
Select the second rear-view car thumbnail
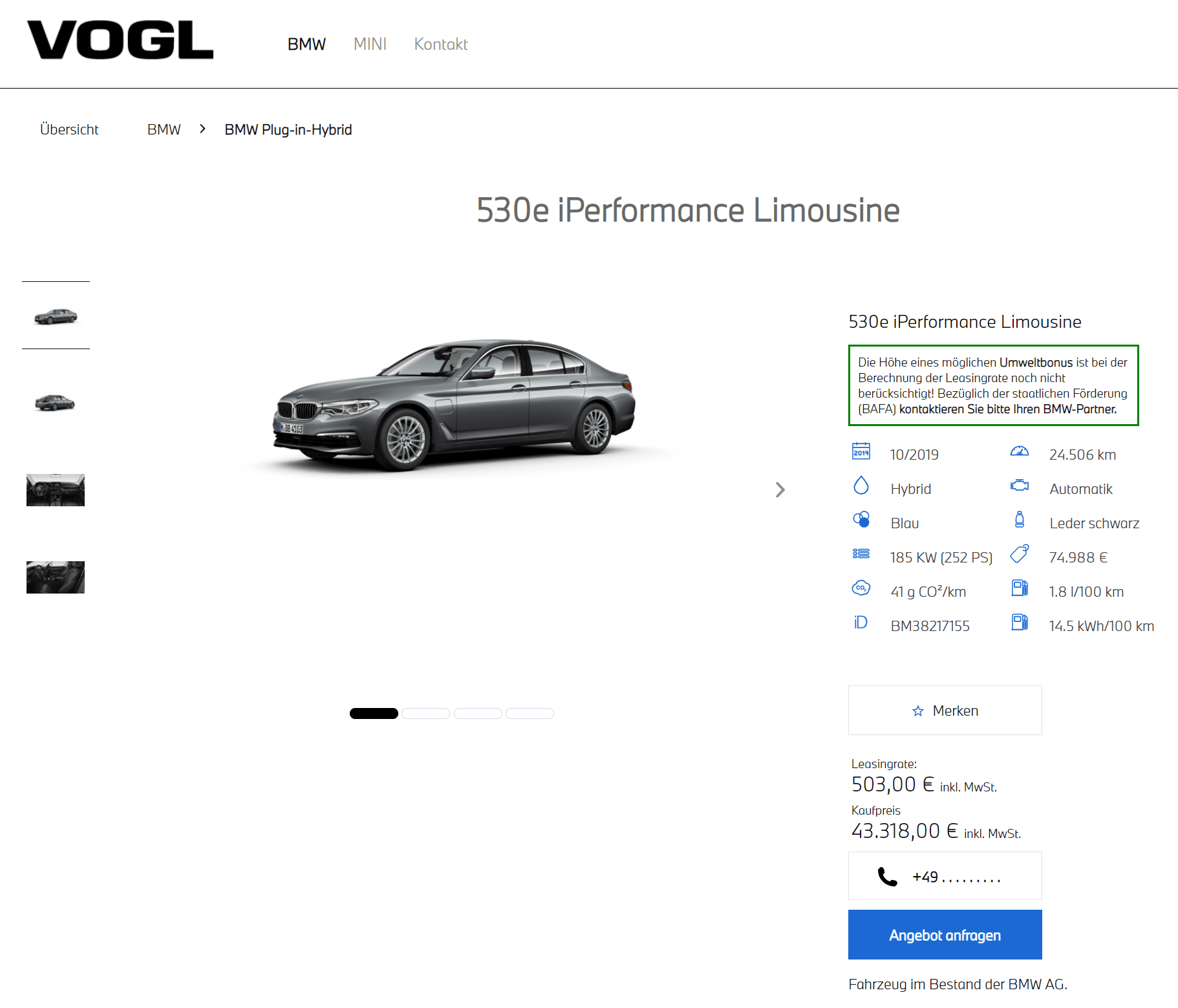tap(56, 402)
